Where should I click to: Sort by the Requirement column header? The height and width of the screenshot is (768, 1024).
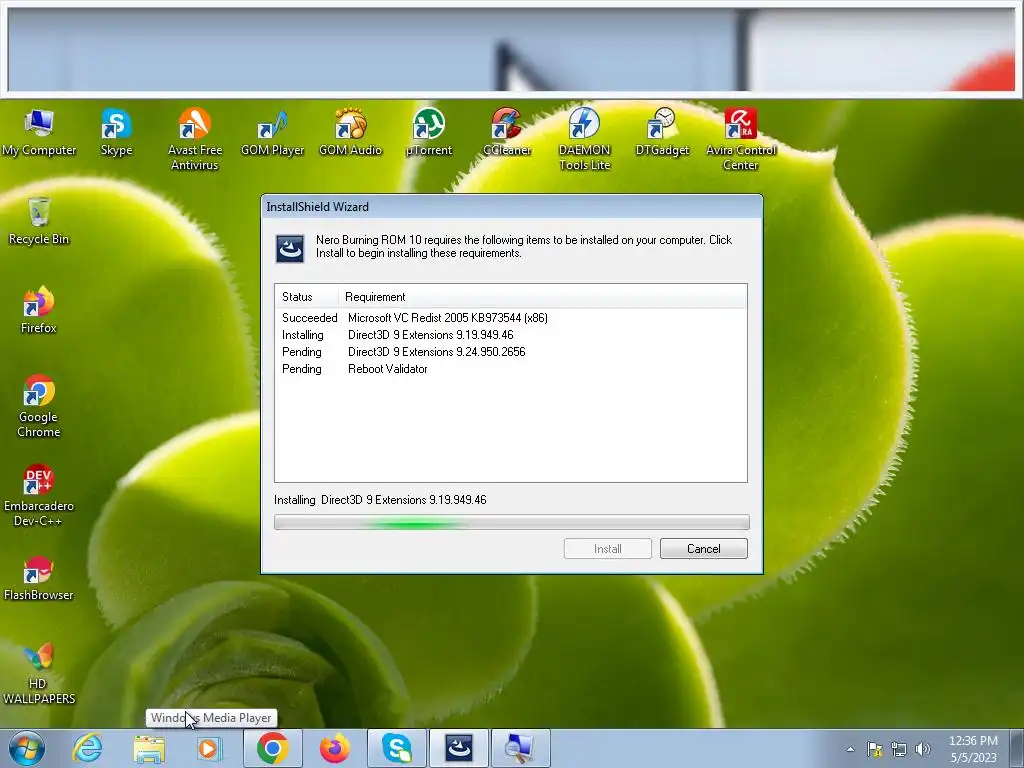coord(542,296)
